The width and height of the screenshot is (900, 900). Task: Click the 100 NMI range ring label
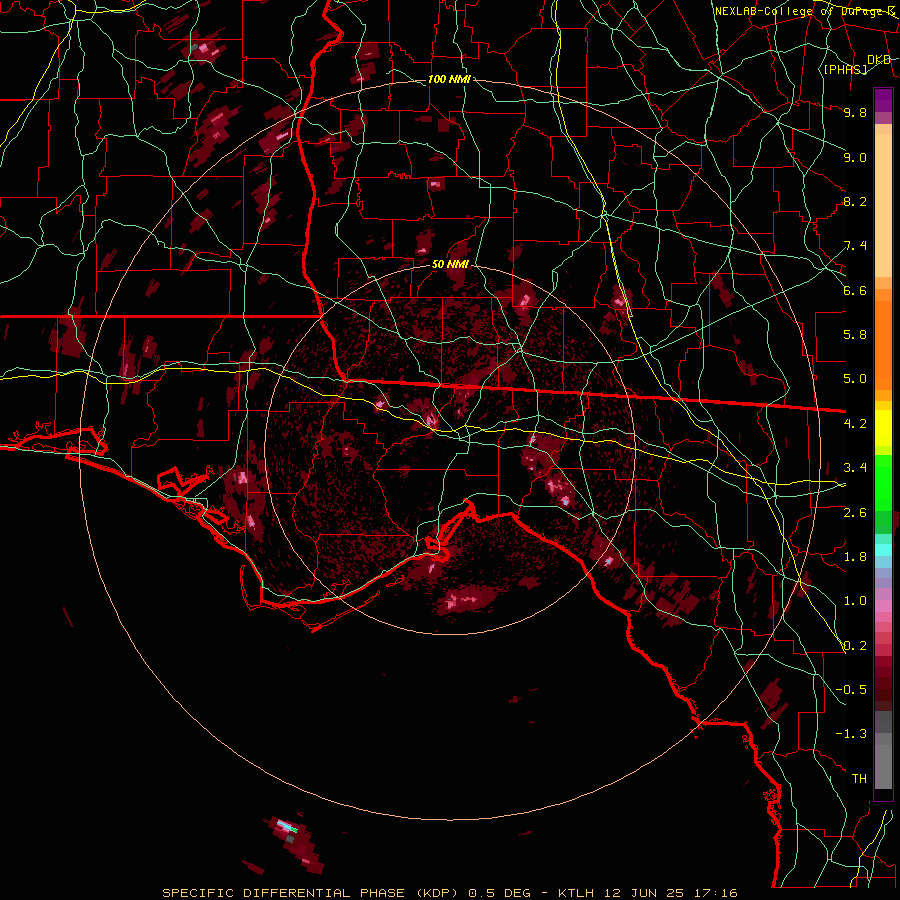point(449,79)
